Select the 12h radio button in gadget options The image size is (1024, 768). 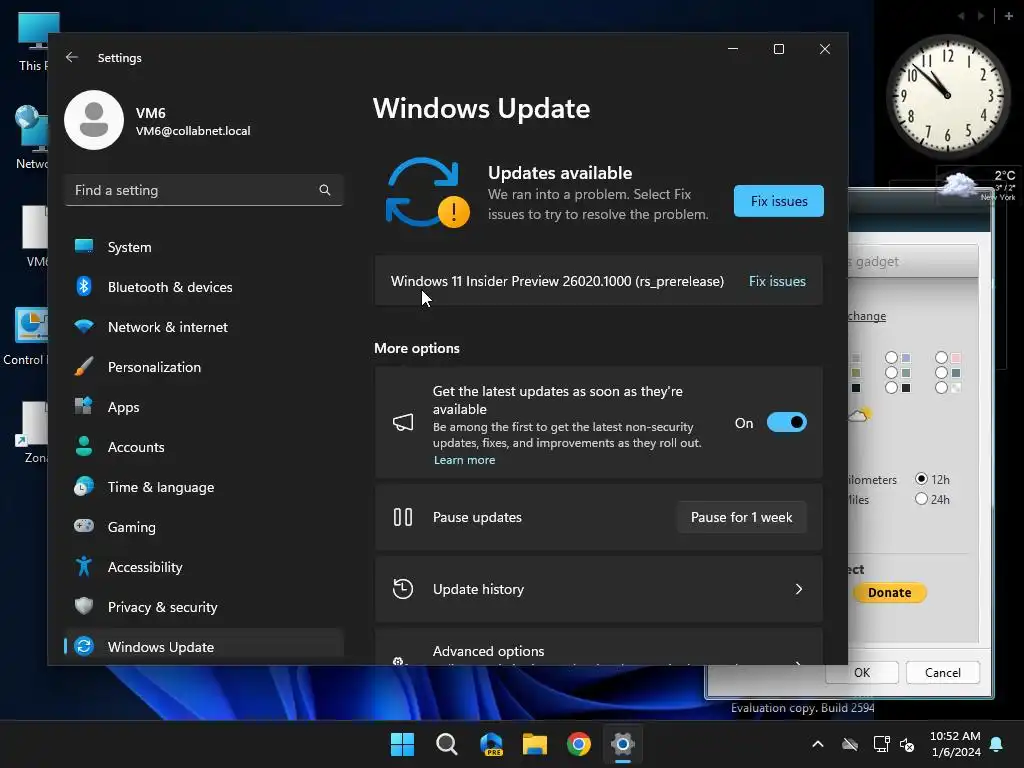pyautogui.click(x=921, y=479)
